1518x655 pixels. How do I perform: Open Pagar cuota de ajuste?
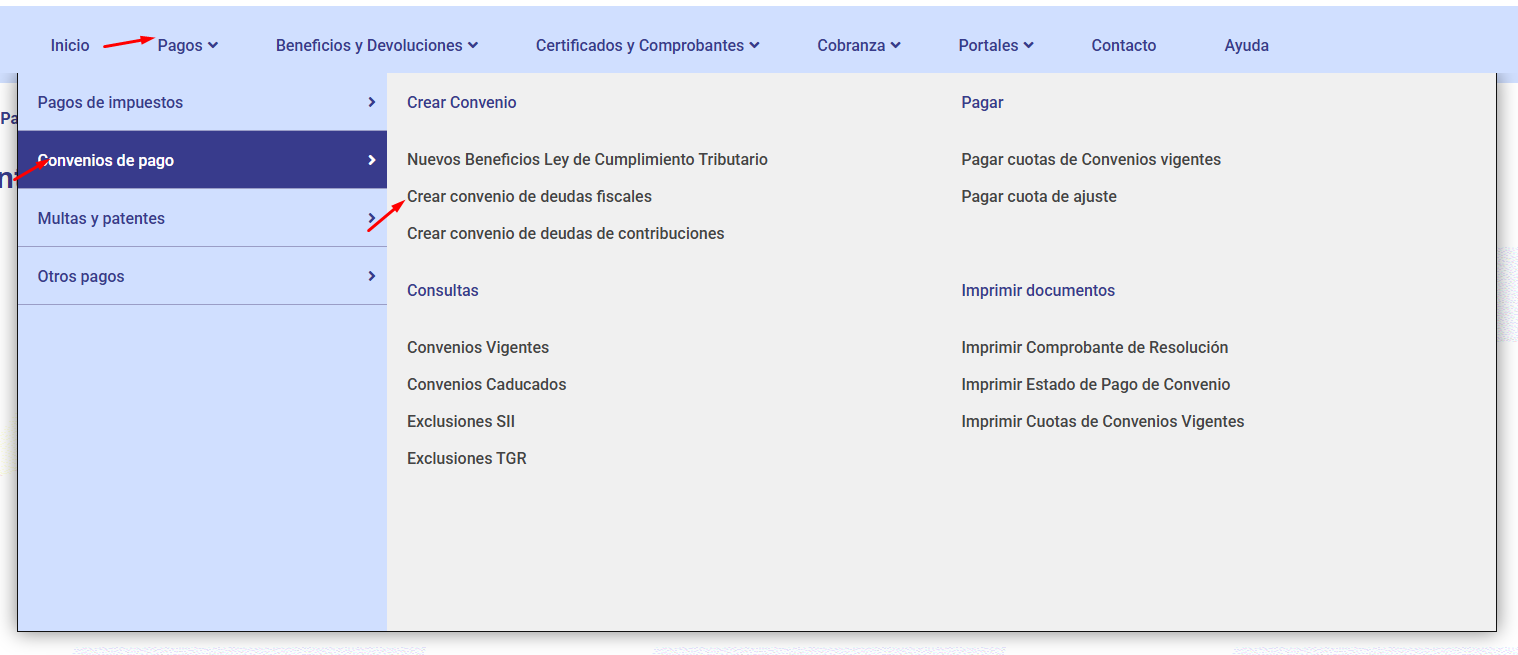pyautogui.click(x=1039, y=196)
